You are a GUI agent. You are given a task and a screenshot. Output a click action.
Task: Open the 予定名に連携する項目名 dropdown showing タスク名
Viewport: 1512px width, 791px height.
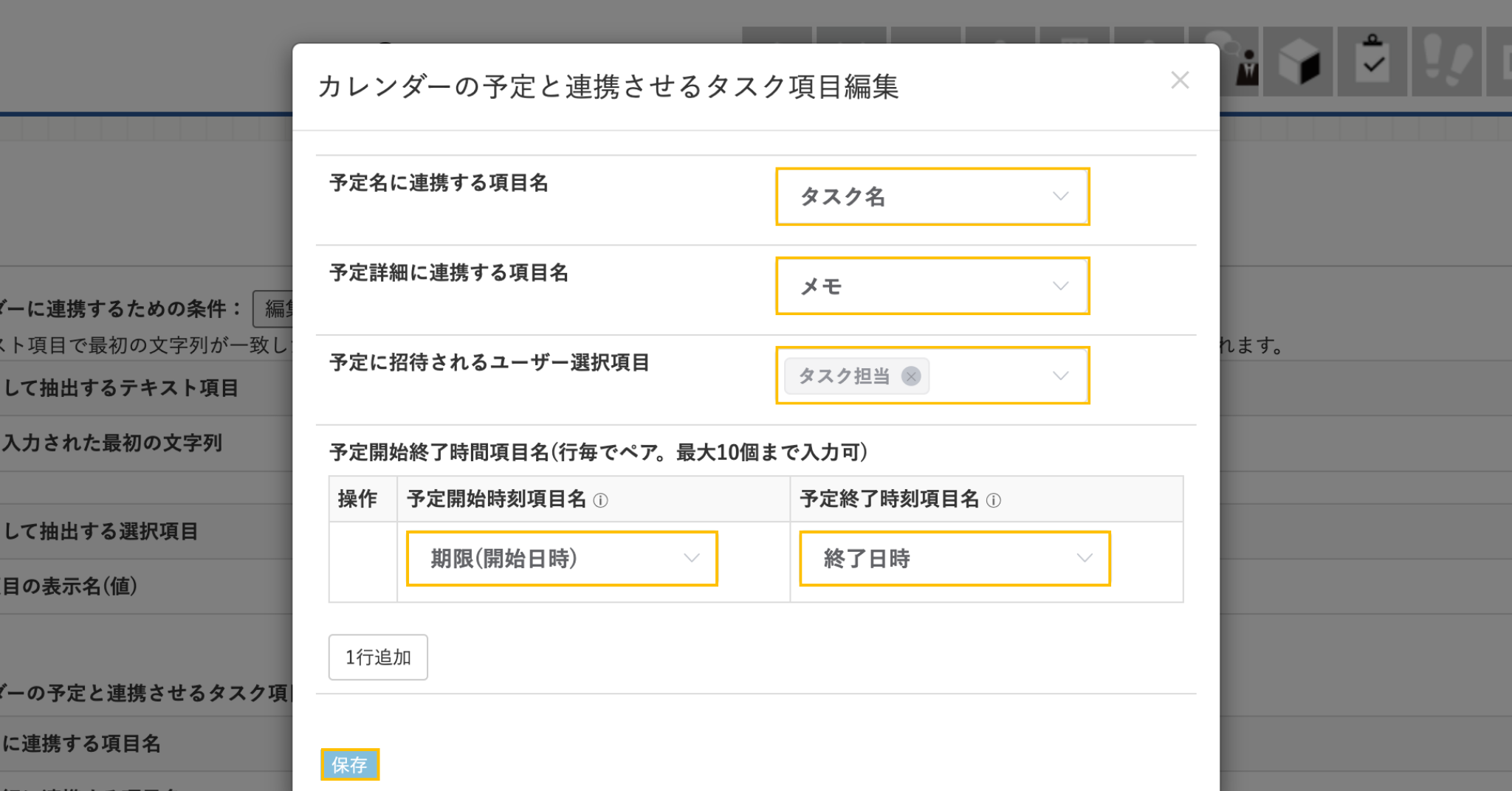click(932, 196)
